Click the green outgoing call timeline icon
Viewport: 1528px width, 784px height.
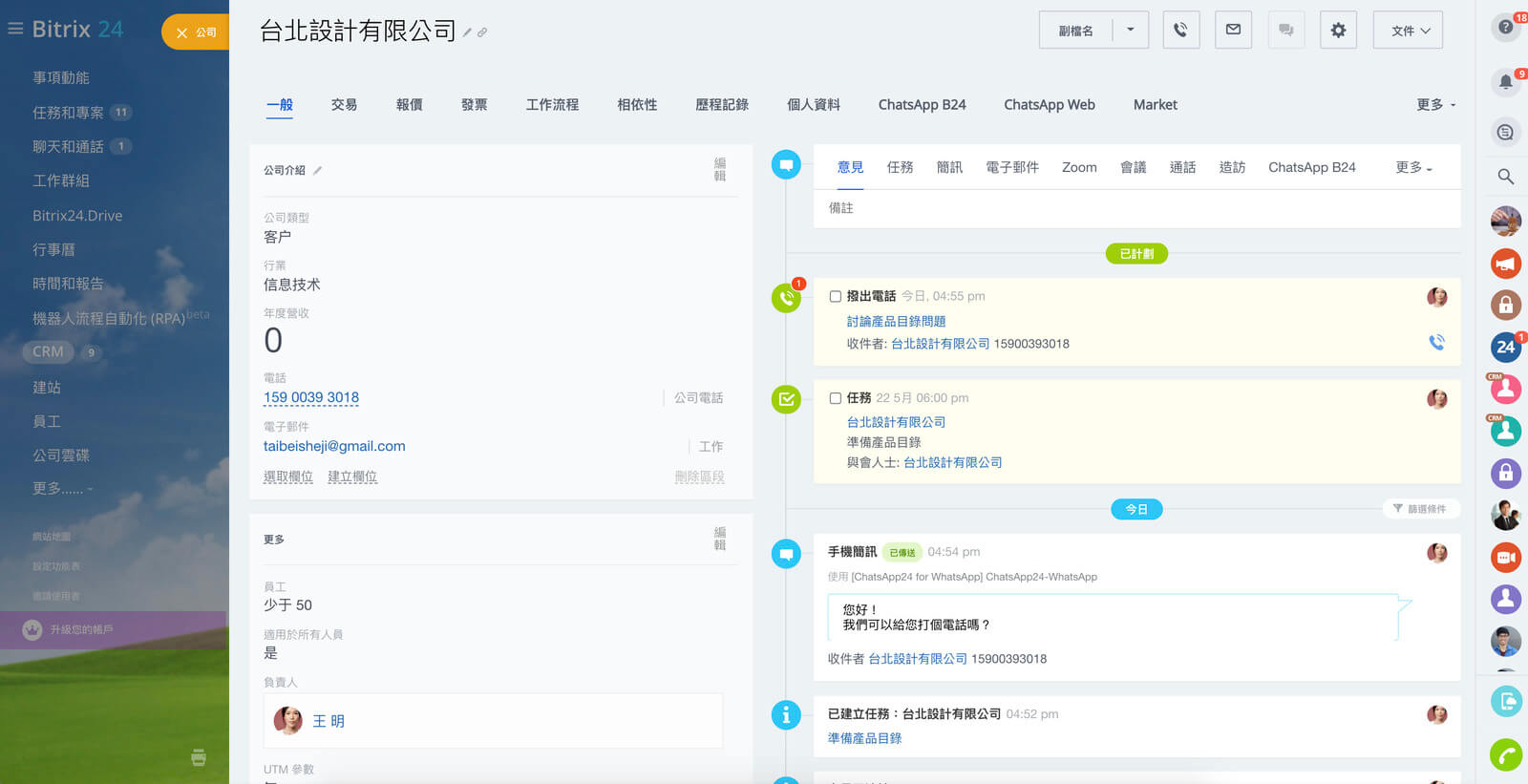pyautogui.click(x=786, y=298)
